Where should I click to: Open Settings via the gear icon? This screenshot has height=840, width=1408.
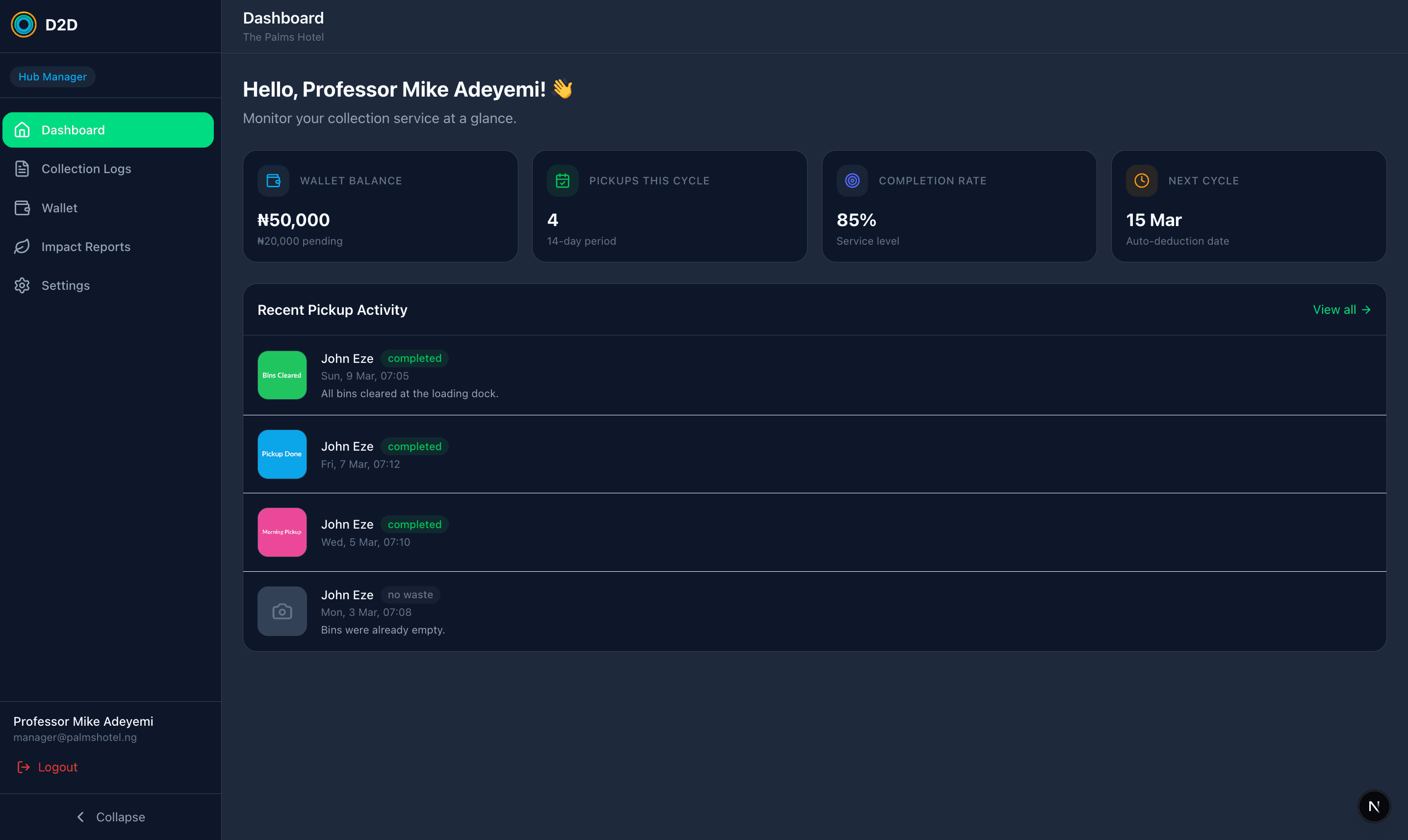pyautogui.click(x=22, y=285)
